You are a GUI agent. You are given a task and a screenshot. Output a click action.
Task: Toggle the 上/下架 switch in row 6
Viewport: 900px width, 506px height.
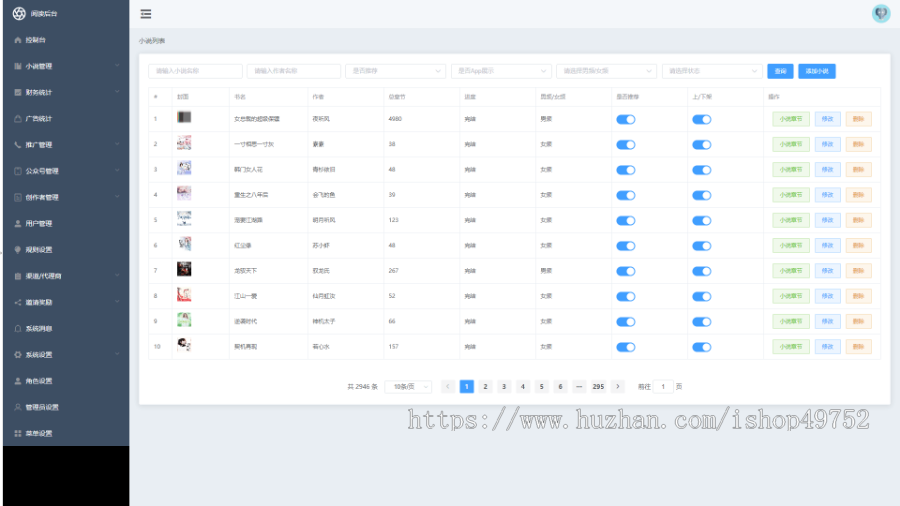click(x=701, y=246)
